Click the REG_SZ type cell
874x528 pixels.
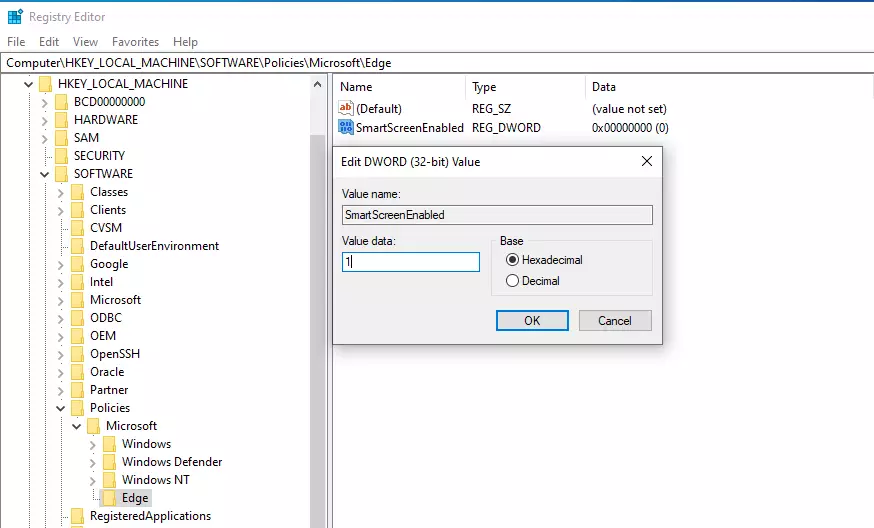492,109
